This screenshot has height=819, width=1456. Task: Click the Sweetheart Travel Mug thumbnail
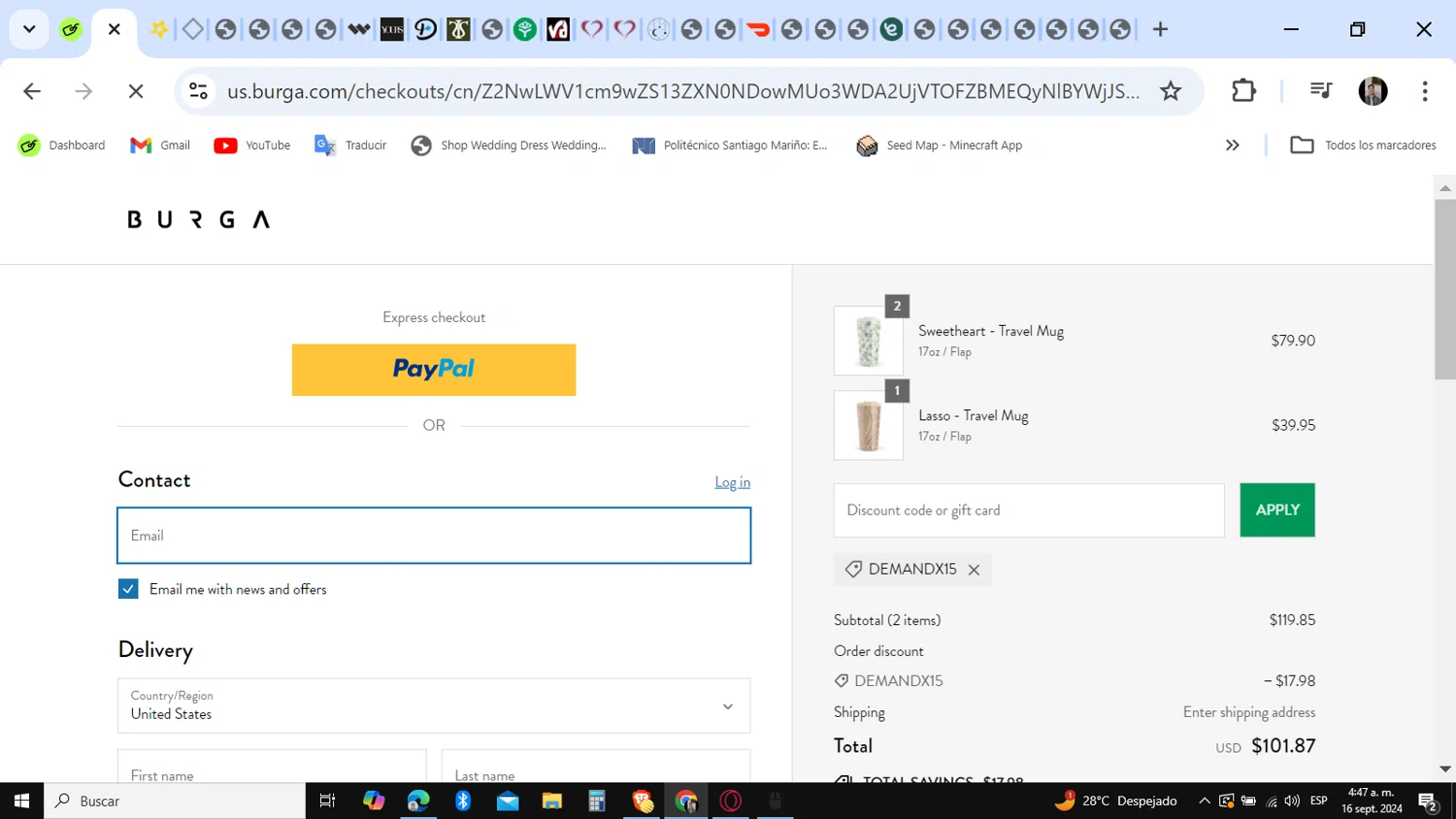(869, 341)
